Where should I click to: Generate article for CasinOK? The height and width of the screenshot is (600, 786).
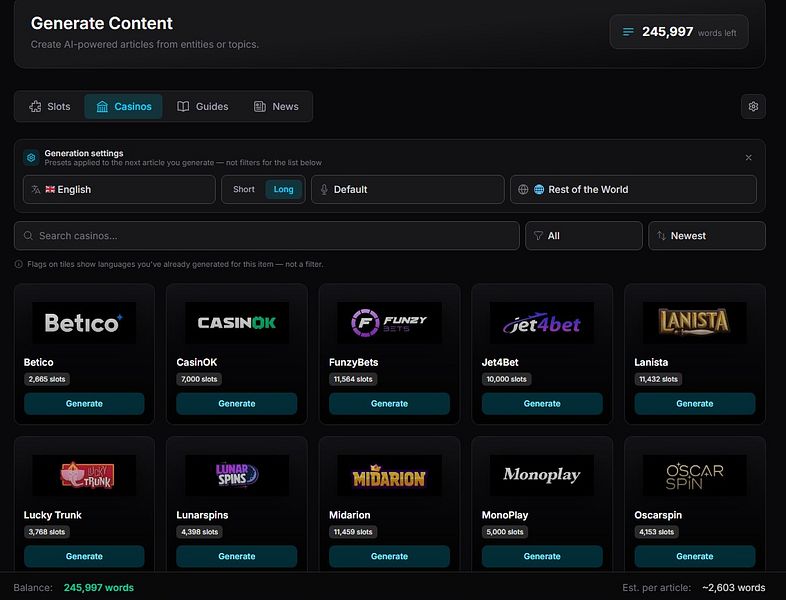tap(237, 404)
